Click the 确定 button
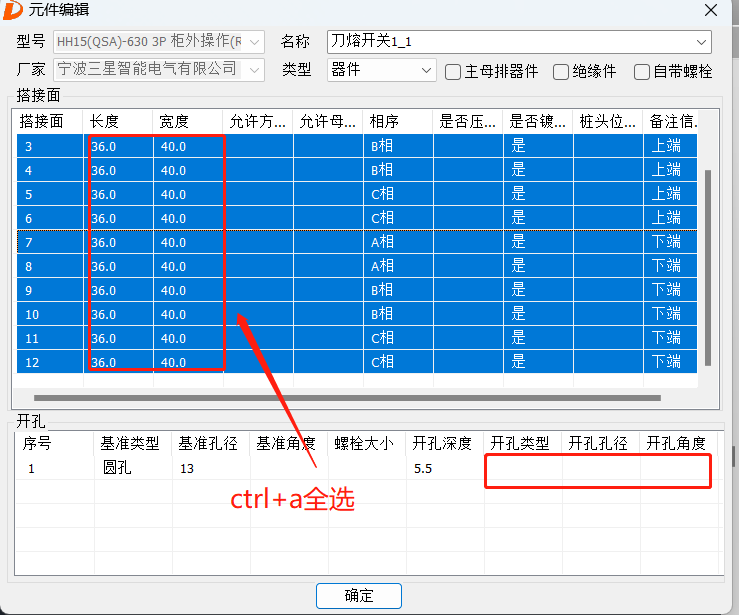This screenshot has height=615, width=739. 359,596
